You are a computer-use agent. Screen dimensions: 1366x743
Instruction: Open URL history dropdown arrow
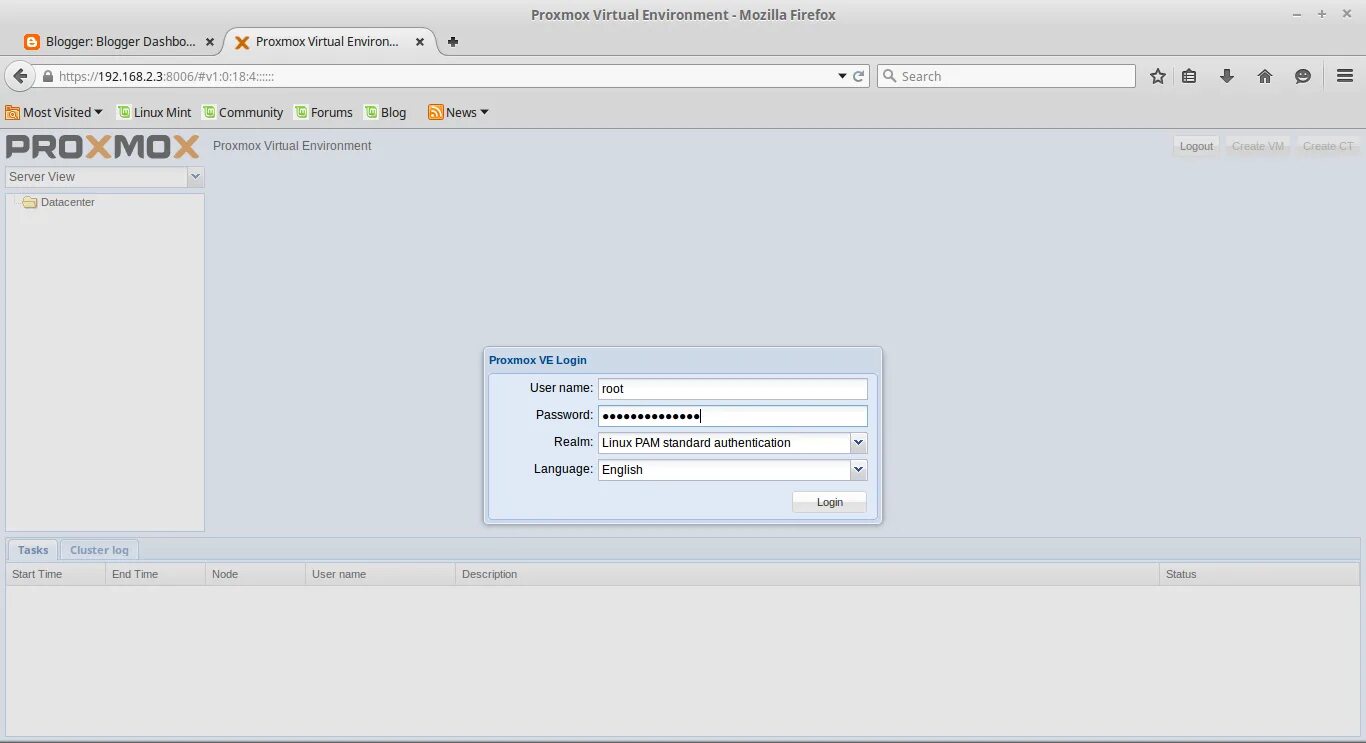tap(842, 76)
